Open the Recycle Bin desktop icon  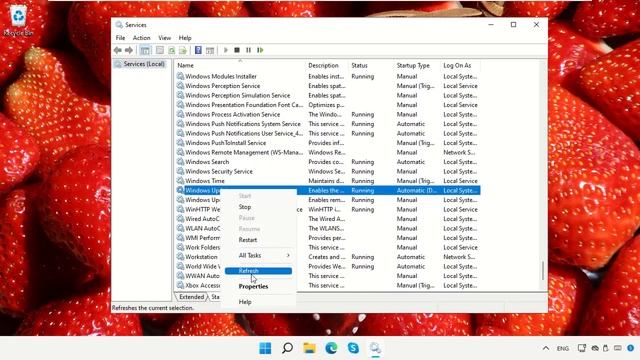point(18,20)
